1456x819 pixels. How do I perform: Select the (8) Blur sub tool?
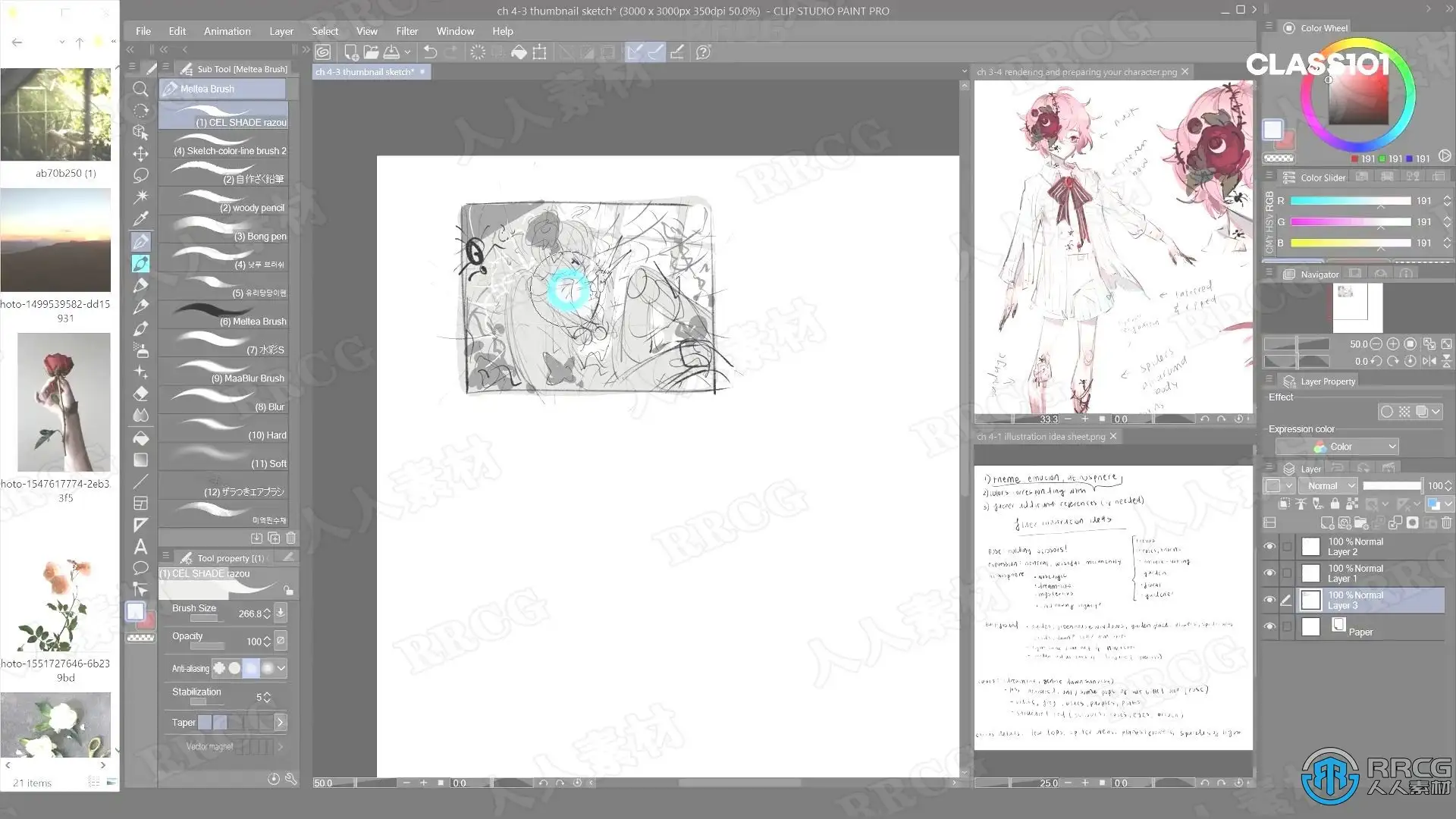pos(224,401)
